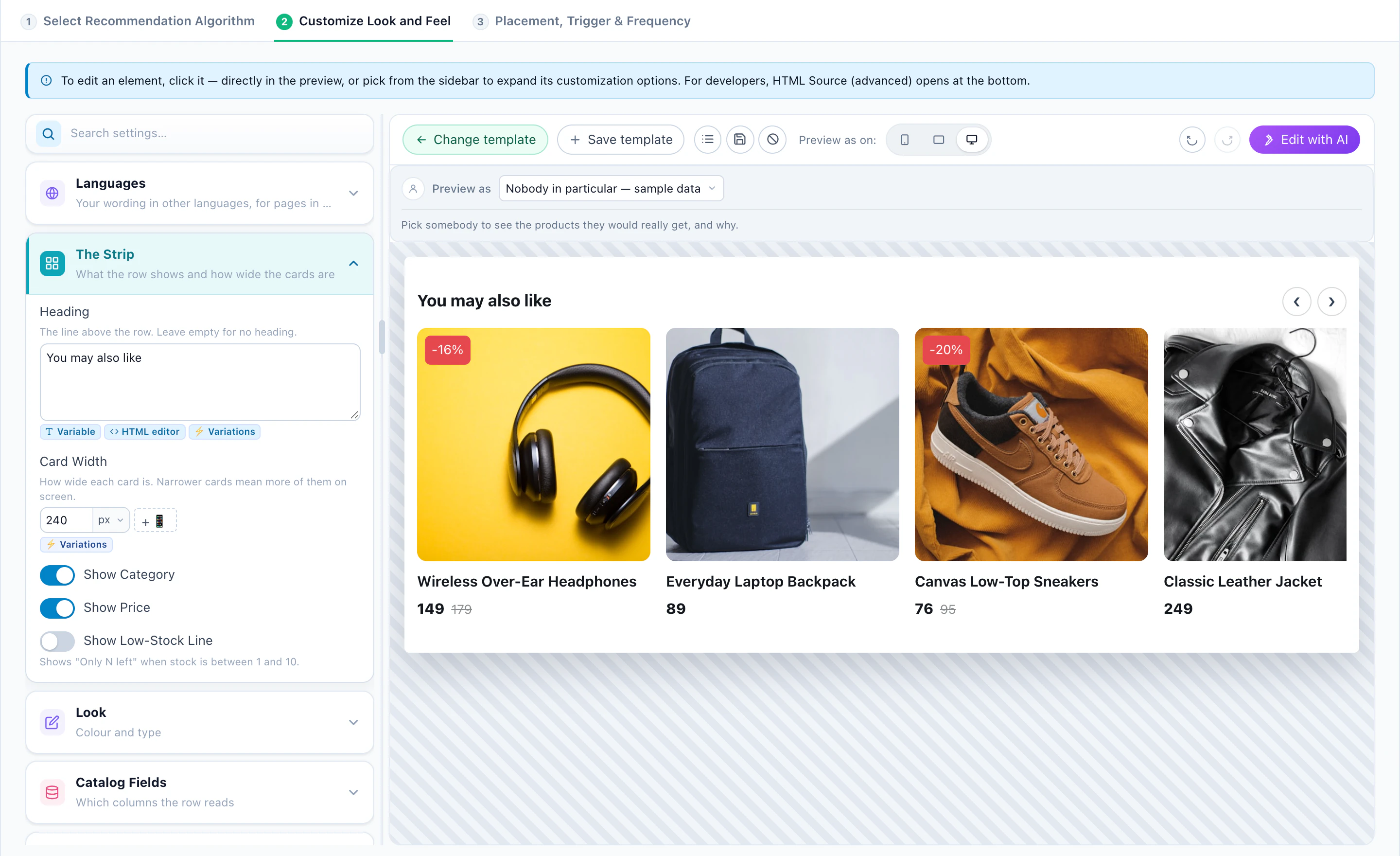Click the Heading text area
This screenshot has width=1400, height=856.
[x=200, y=382]
